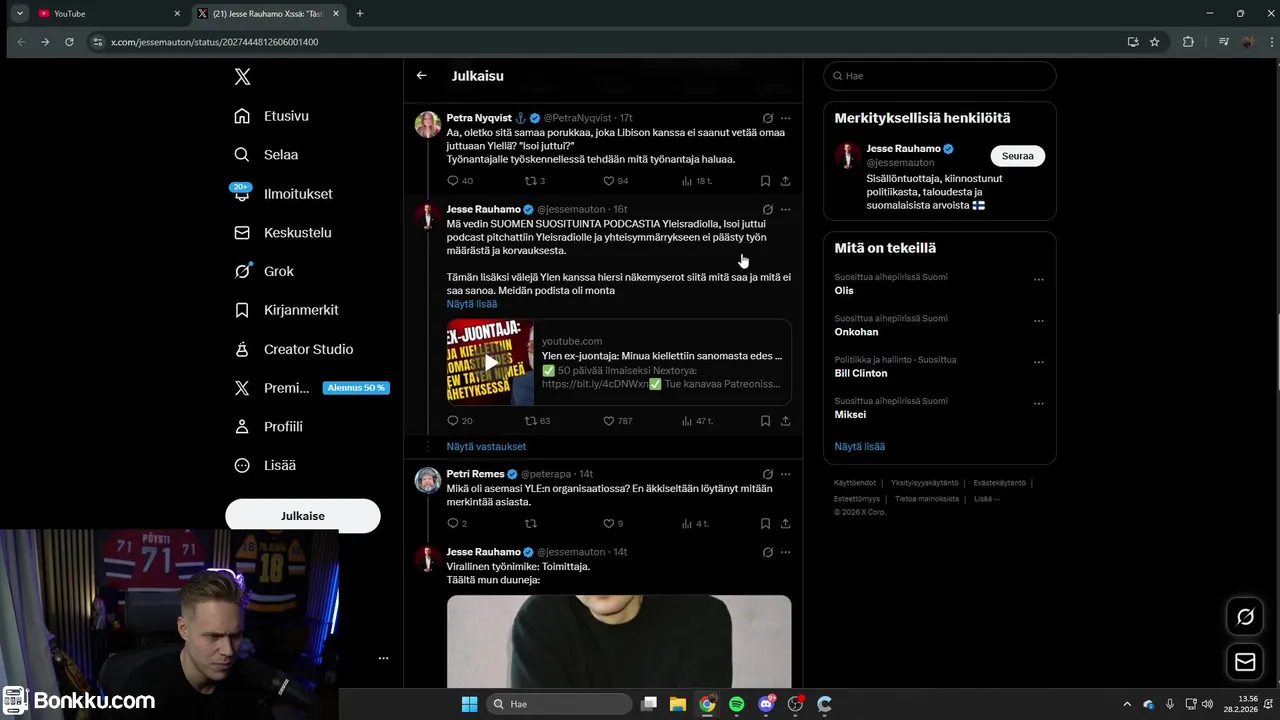This screenshot has height=720, width=1280.
Task: Open more options on Jesse's 14t post
Action: [785, 552]
